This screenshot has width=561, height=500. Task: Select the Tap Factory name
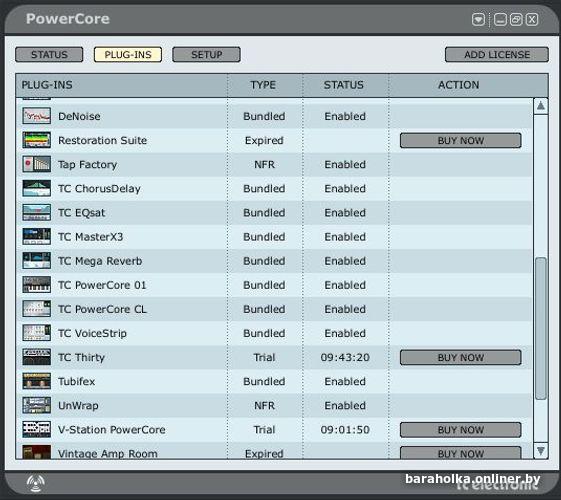[88, 165]
